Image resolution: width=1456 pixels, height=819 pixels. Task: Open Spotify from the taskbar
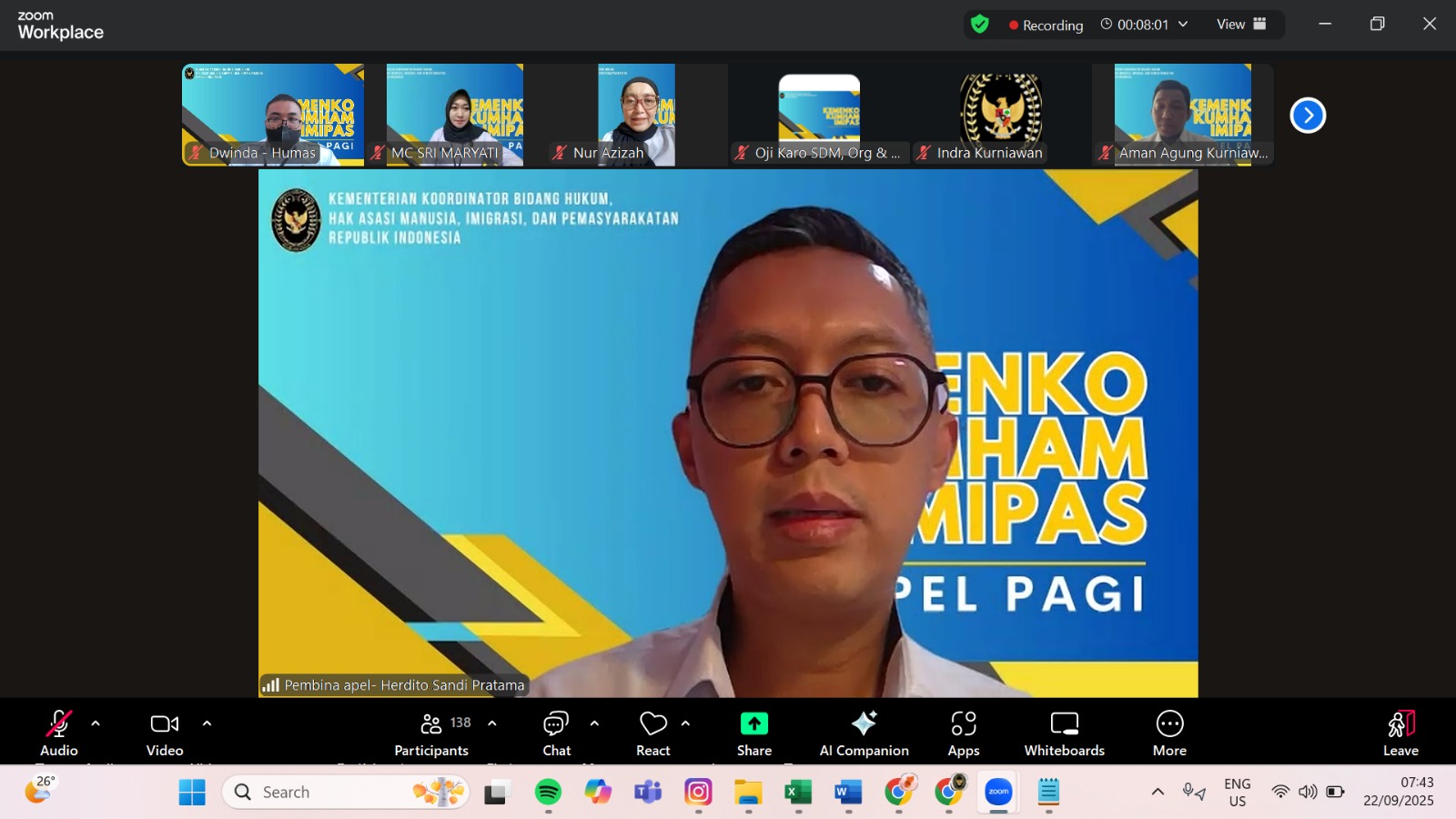548,793
